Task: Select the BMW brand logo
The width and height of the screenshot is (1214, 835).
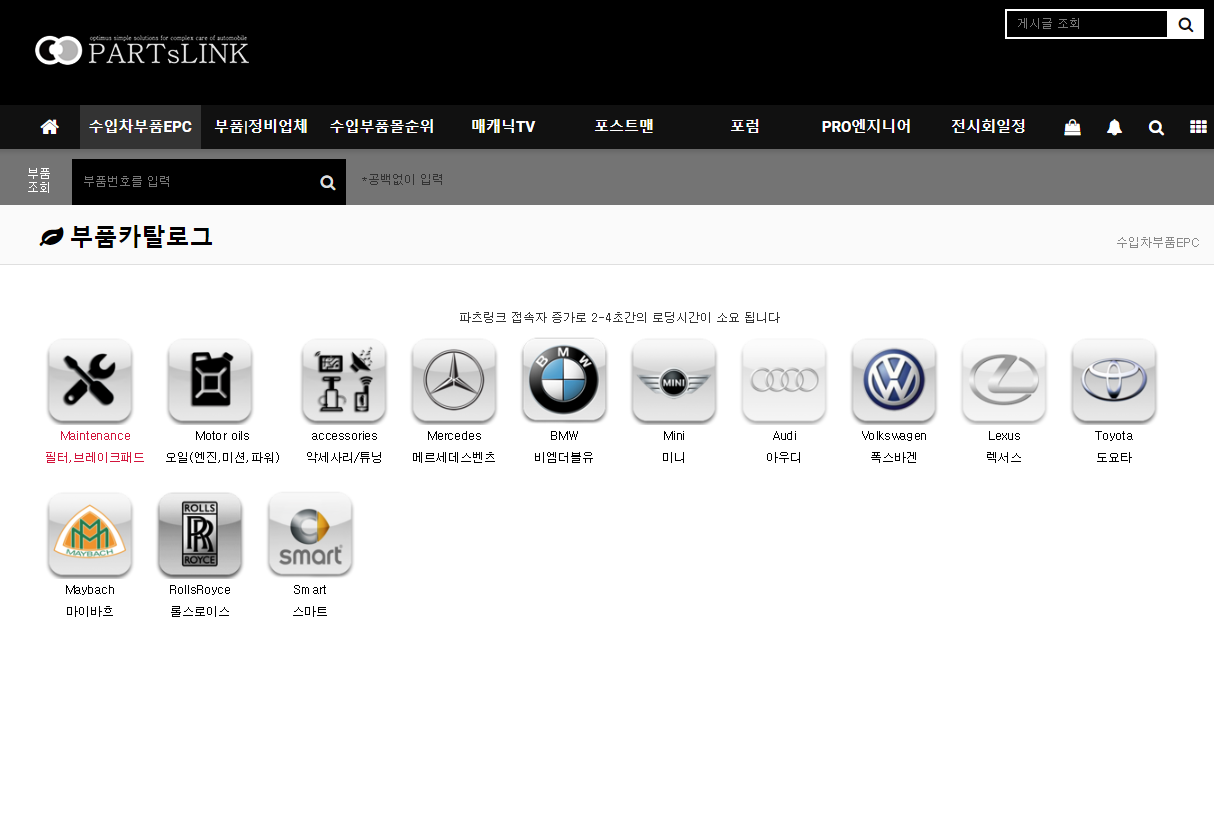Action: click(564, 381)
